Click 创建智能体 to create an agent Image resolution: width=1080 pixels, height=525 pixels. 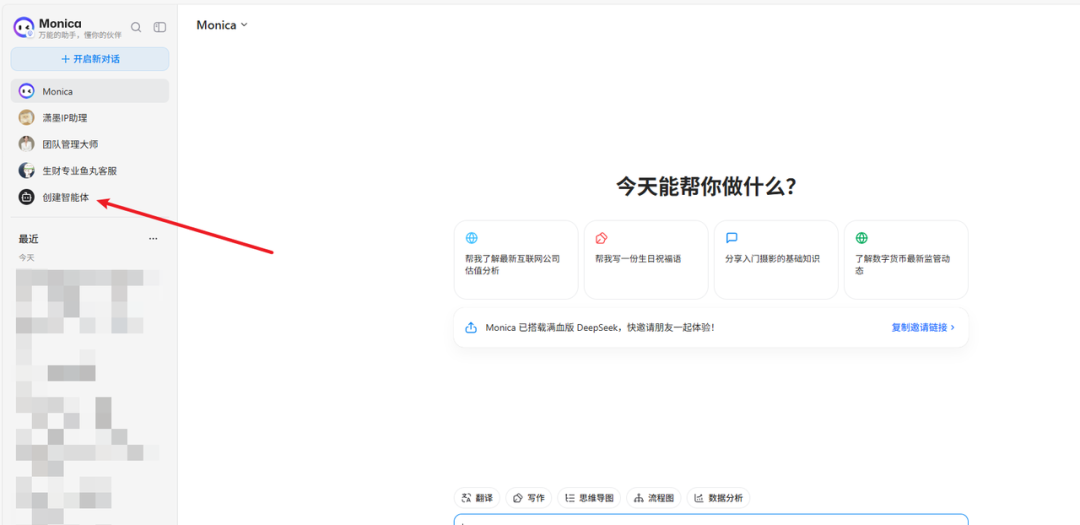(x=90, y=197)
